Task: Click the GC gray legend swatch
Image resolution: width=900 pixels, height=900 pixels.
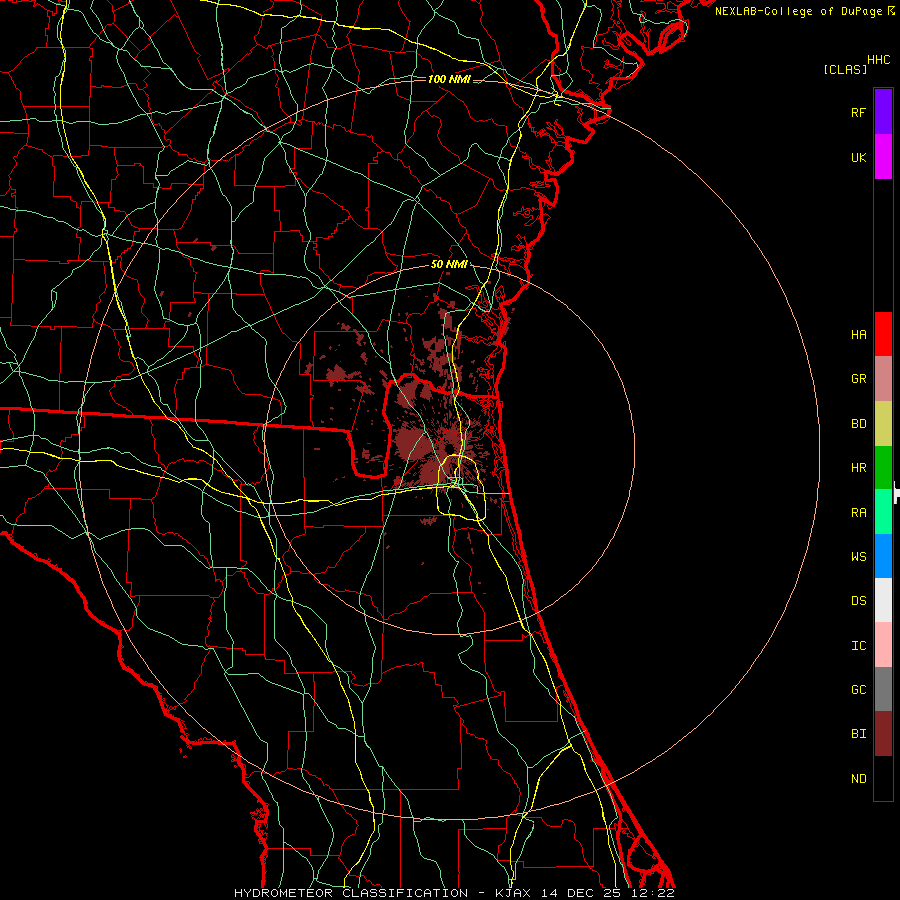Action: coord(883,689)
